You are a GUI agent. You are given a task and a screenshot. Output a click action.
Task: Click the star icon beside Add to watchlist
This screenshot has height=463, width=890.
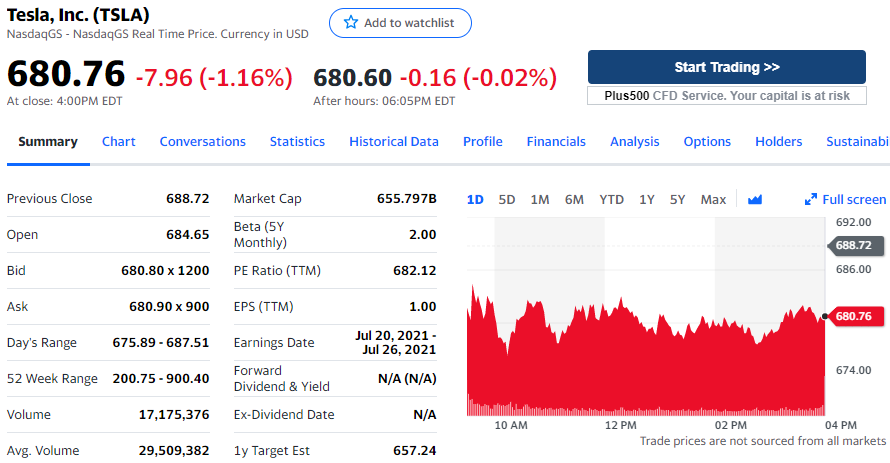[x=351, y=23]
